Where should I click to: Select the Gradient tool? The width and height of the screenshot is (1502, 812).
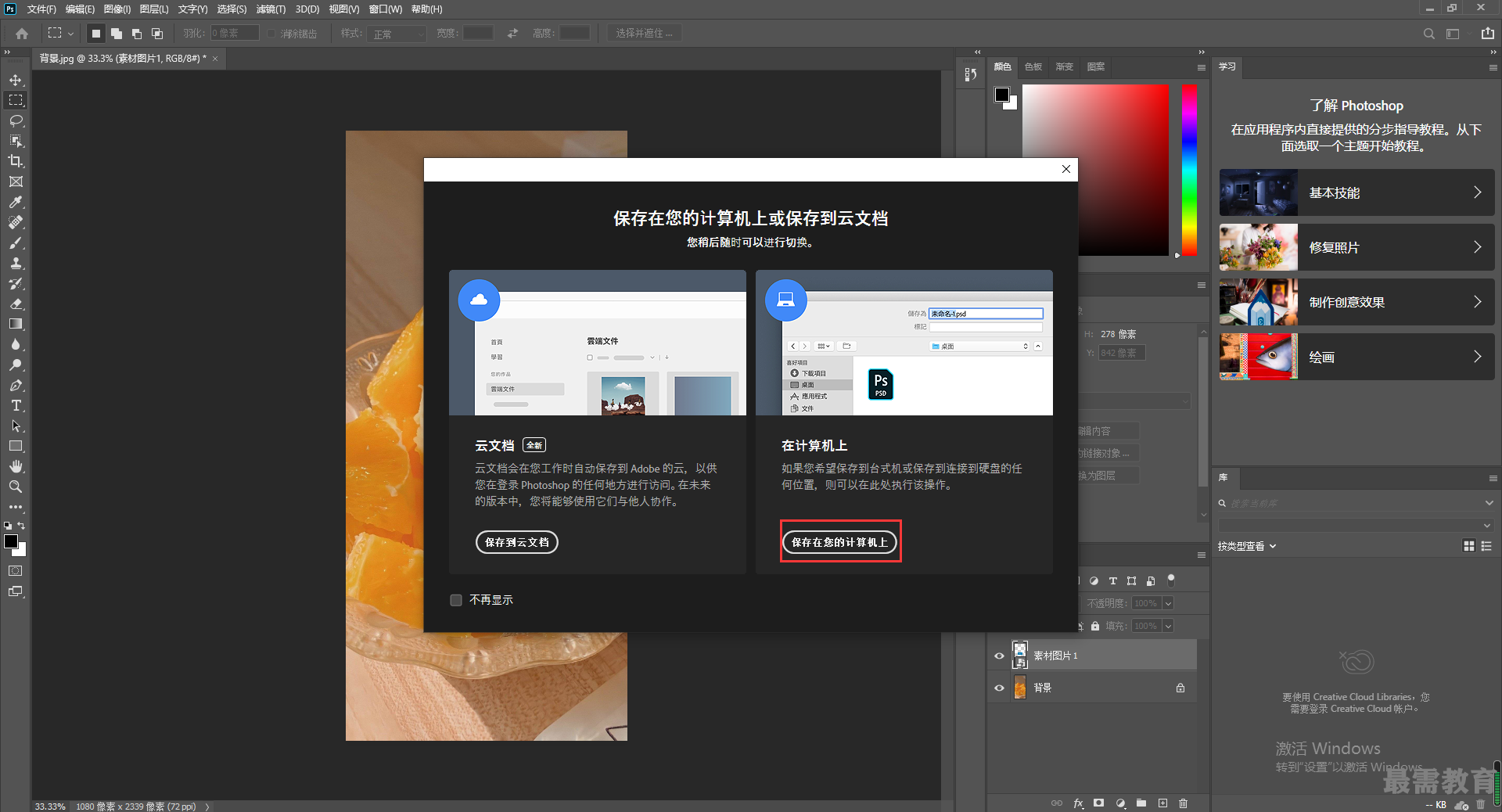[x=16, y=324]
